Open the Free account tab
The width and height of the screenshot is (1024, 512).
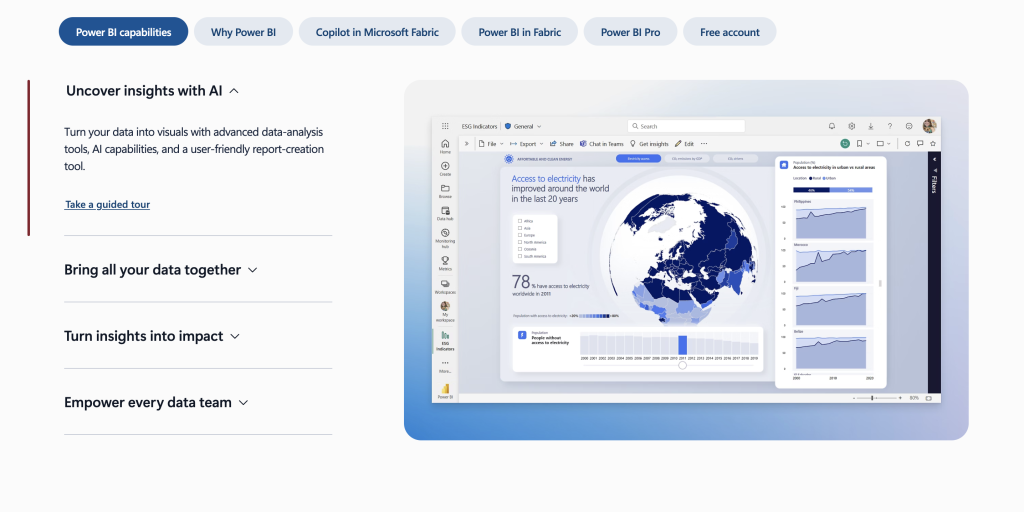pos(729,32)
